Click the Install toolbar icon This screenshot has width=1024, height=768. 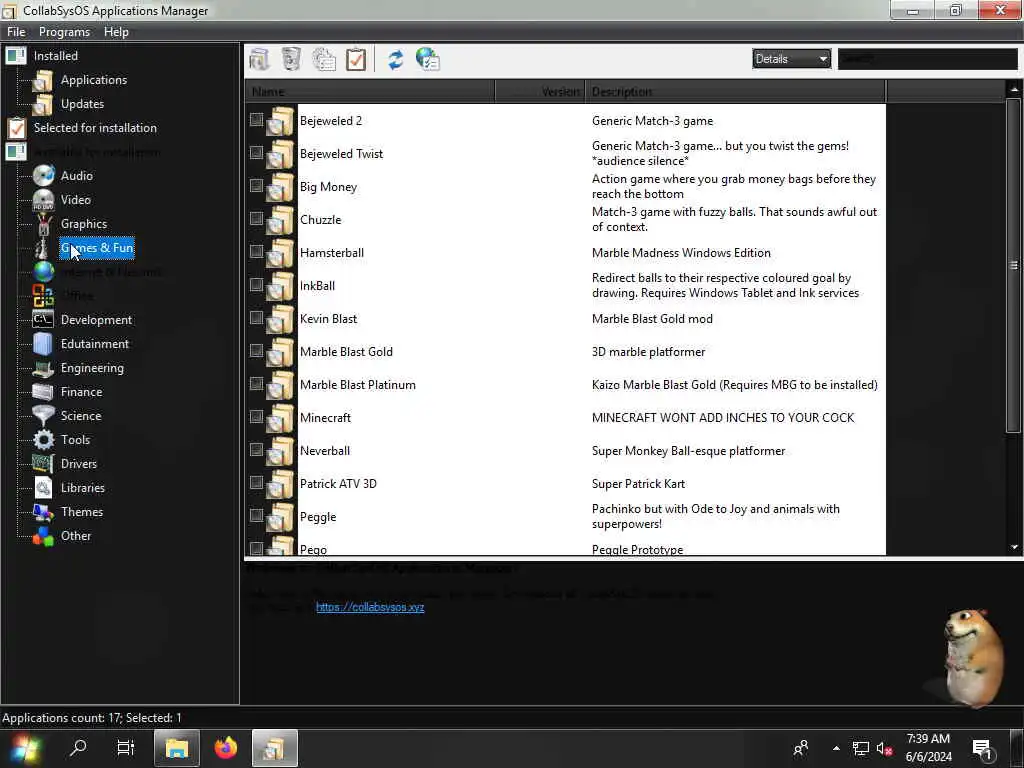[259, 59]
